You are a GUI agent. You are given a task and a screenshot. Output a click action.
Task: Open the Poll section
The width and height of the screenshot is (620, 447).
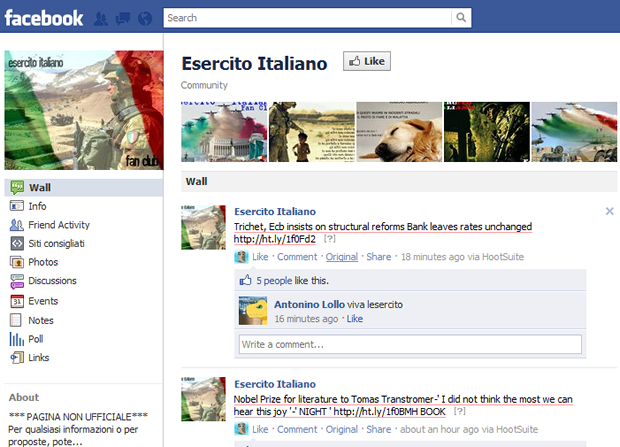36,339
